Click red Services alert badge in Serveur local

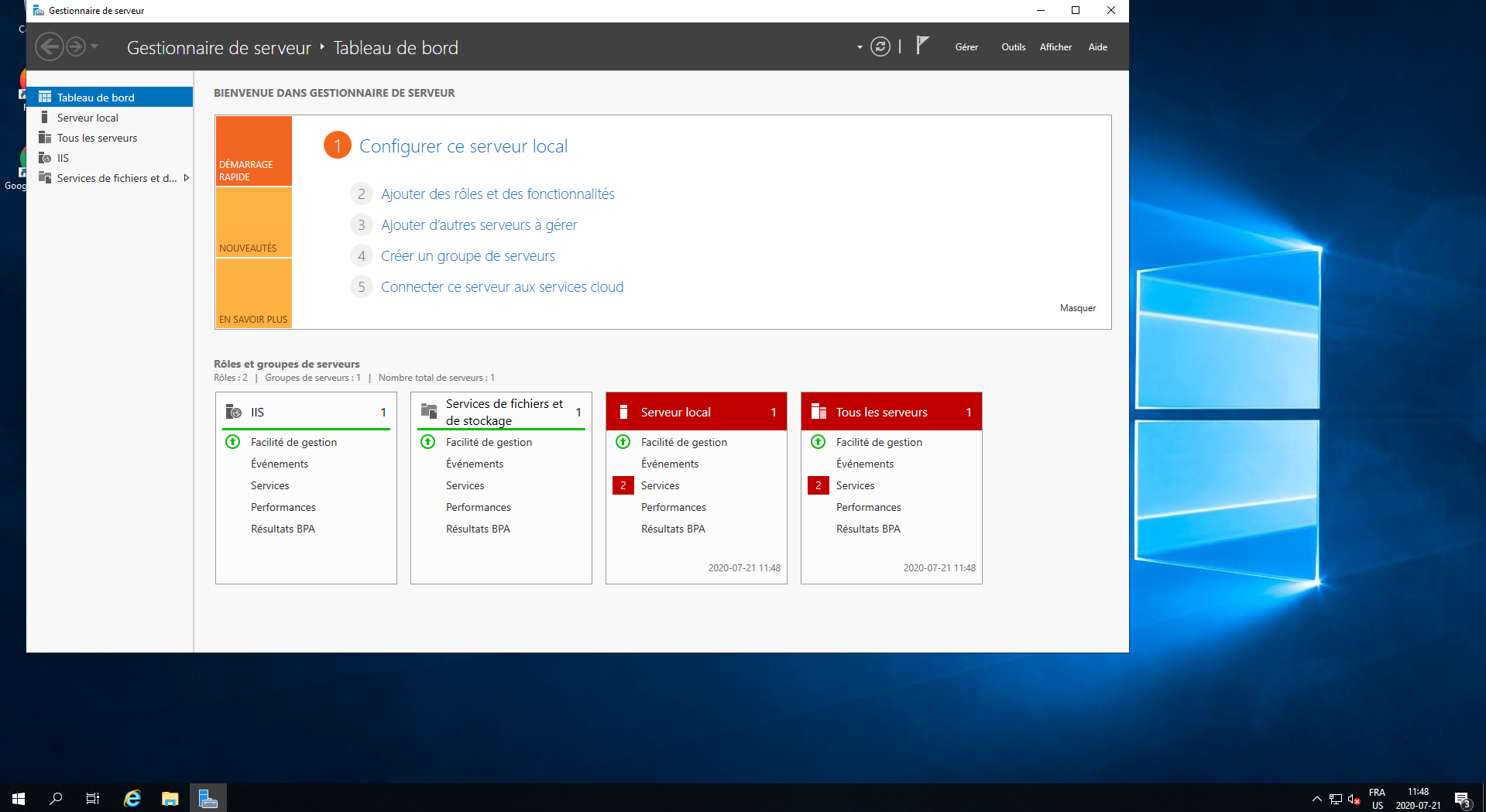tap(623, 485)
